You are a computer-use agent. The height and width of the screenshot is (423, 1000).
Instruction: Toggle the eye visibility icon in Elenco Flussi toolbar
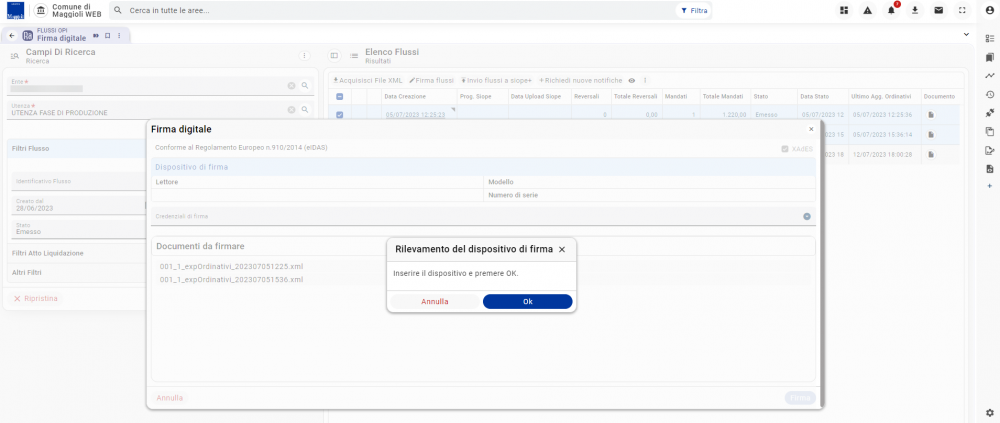tap(632, 80)
